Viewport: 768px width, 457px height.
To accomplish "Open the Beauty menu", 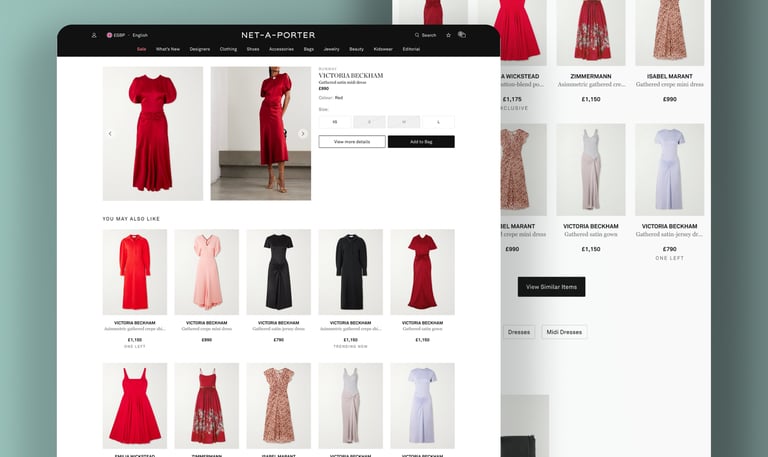I will (x=357, y=49).
